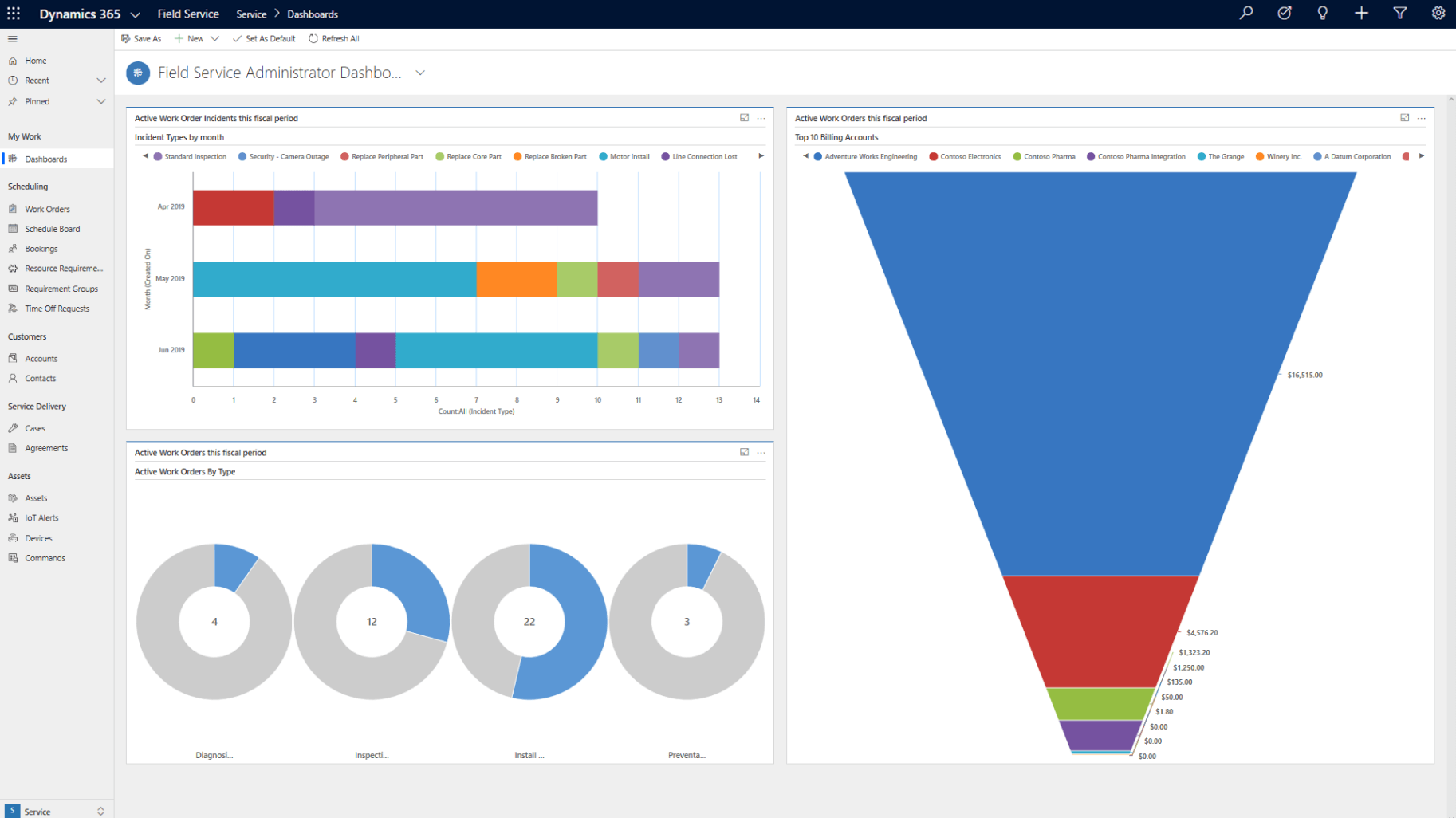
Task: Expand the Recent items list
Action: pos(101,80)
